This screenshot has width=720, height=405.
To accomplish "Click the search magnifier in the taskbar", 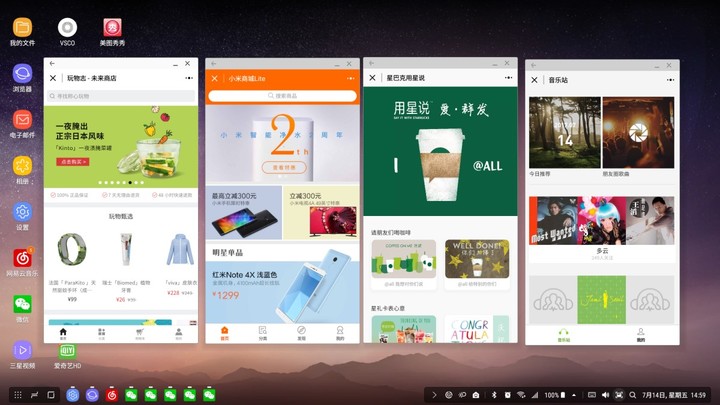I will click(x=632, y=395).
